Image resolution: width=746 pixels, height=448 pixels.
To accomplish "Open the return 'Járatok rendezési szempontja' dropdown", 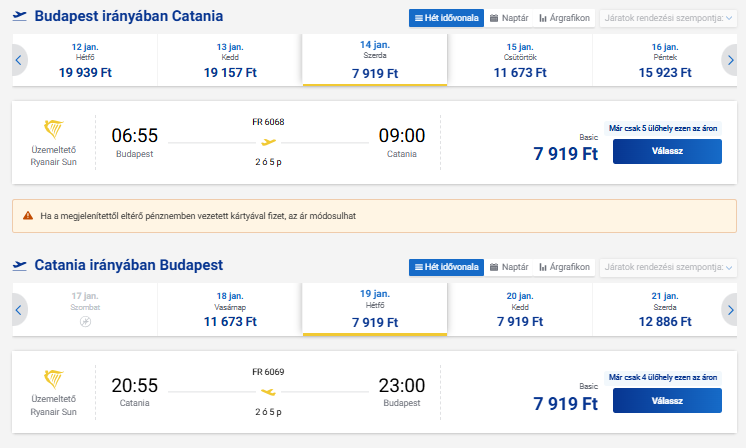I will point(660,267).
